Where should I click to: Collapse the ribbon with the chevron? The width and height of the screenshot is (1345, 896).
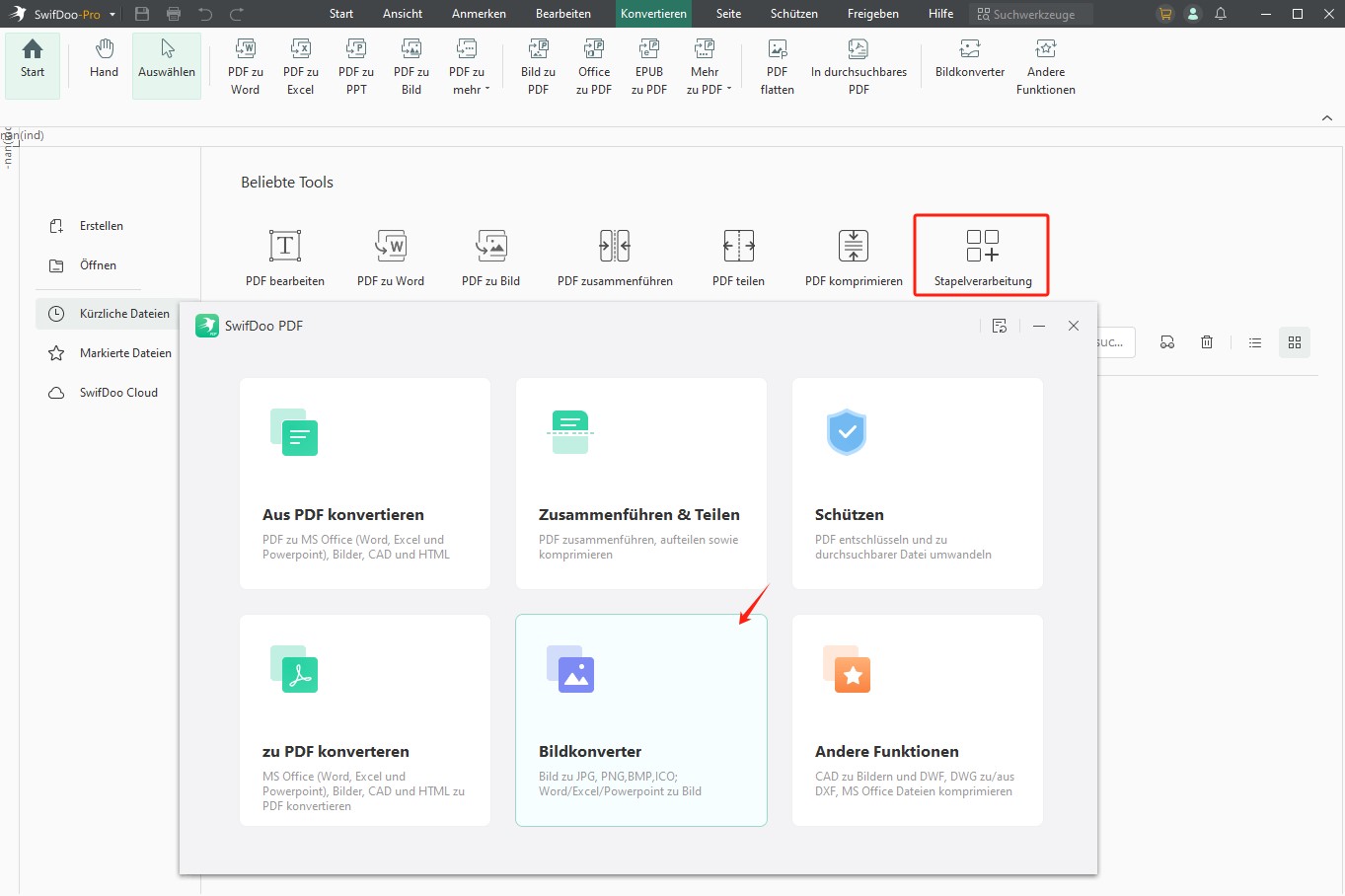click(x=1327, y=118)
